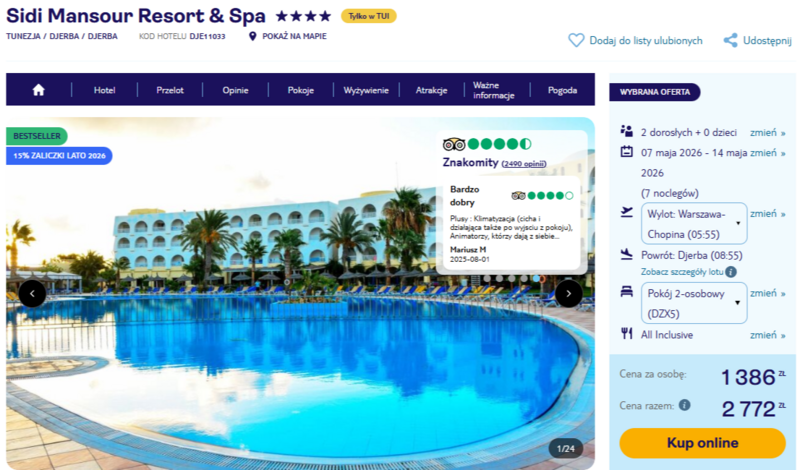This screenshot has height=470, width=800.
Task: Click the Kup online button
Action: coord(702,443)
